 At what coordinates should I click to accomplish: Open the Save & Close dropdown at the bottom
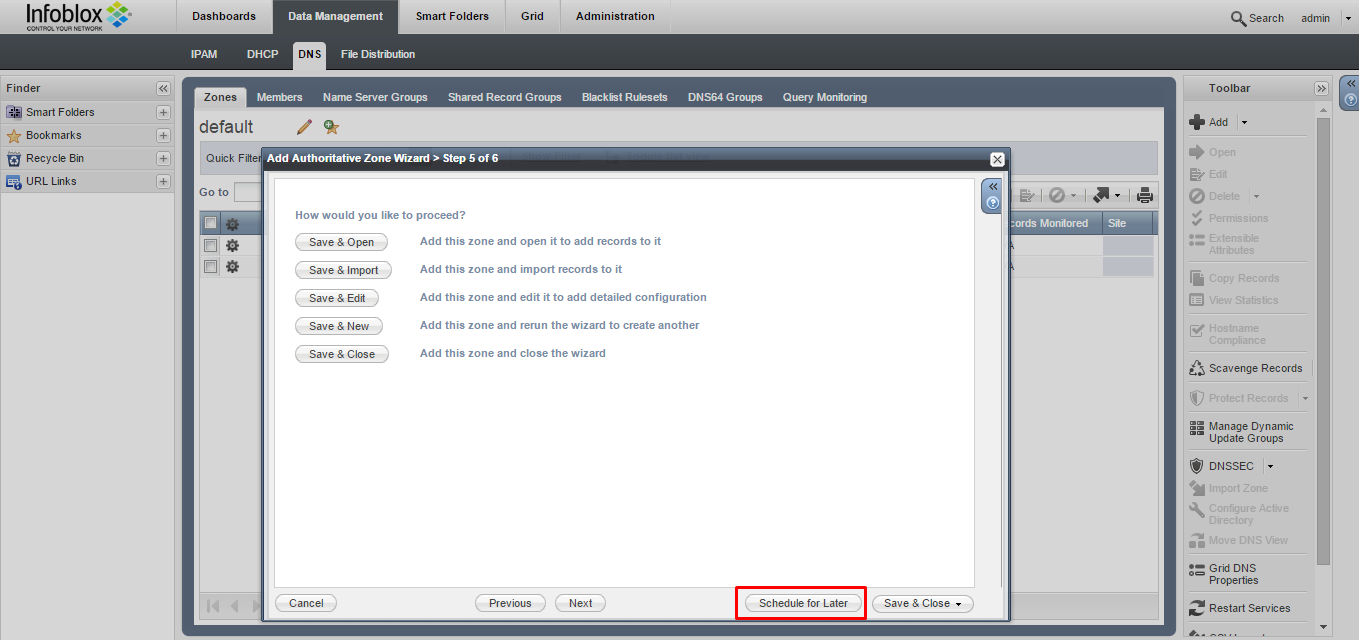pos(958,604)
